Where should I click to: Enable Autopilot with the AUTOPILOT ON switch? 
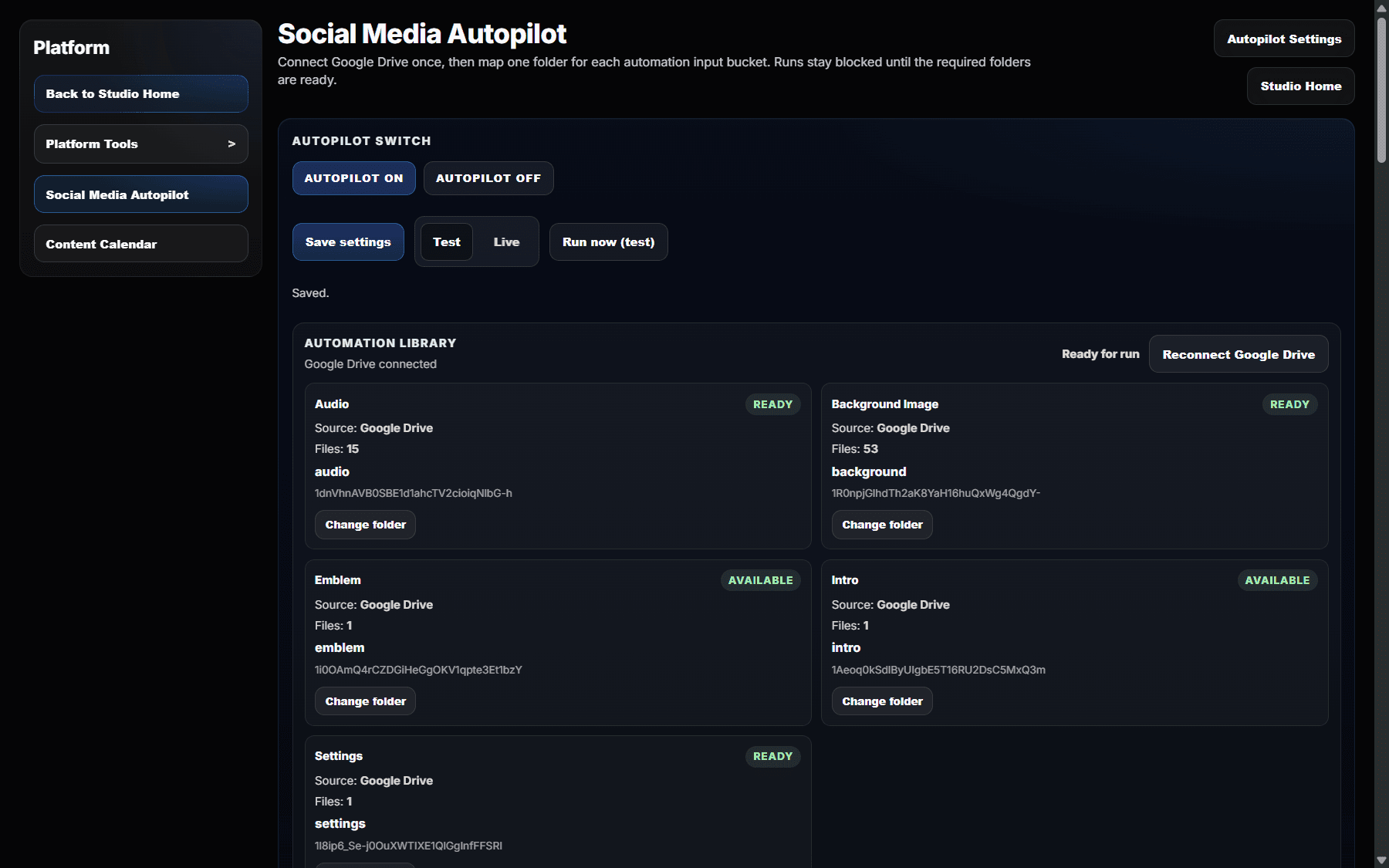353,178
